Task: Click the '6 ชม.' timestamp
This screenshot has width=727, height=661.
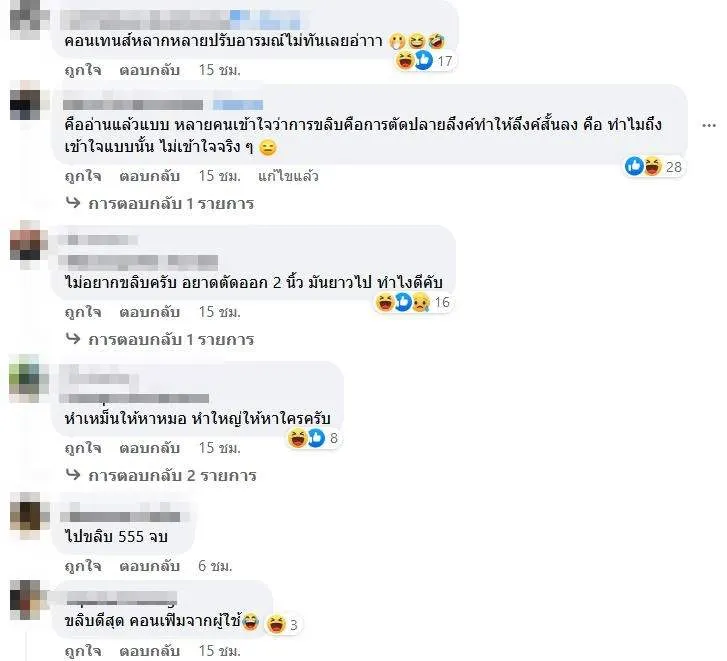Action: coord(215,566)
